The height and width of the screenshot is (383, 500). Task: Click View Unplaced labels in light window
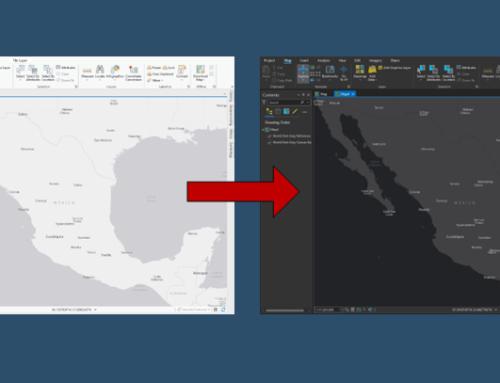click(160, 74)
